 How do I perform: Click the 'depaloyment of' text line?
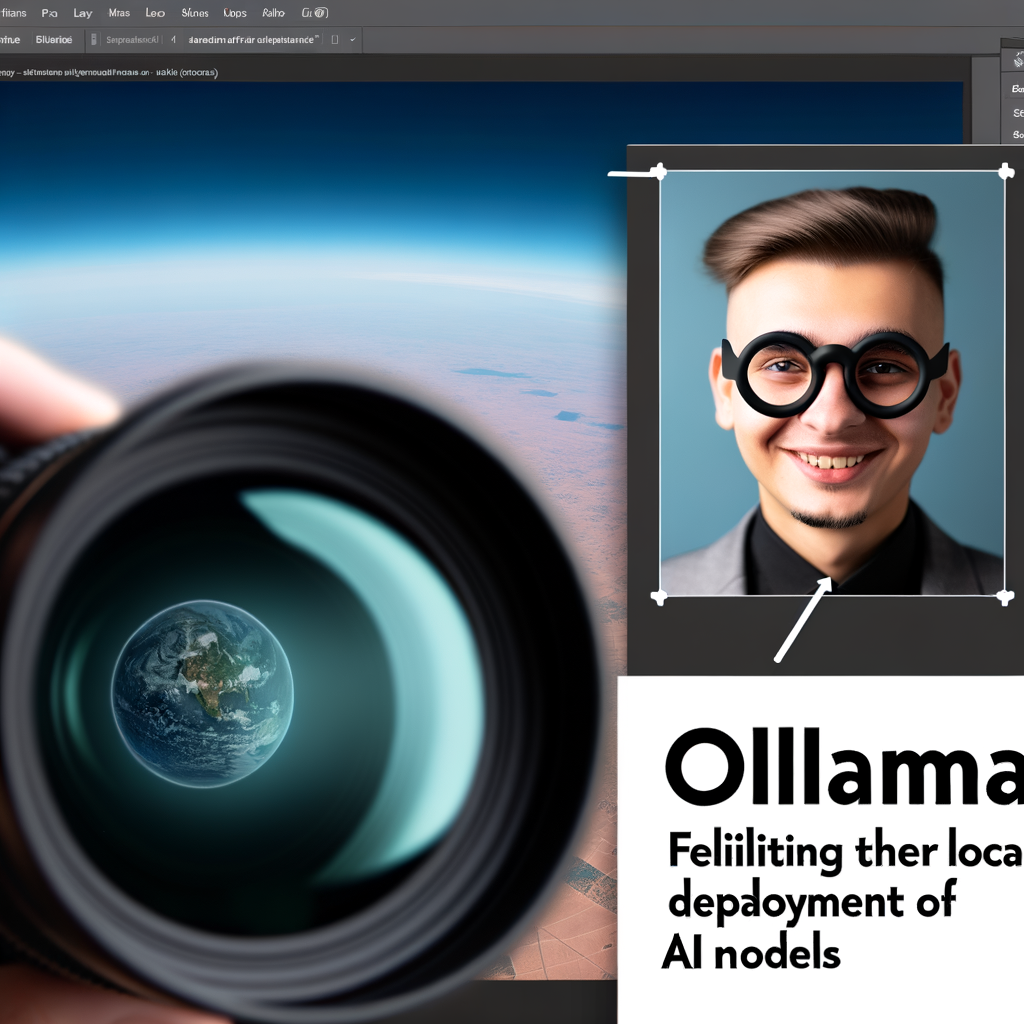pos(812,903)
